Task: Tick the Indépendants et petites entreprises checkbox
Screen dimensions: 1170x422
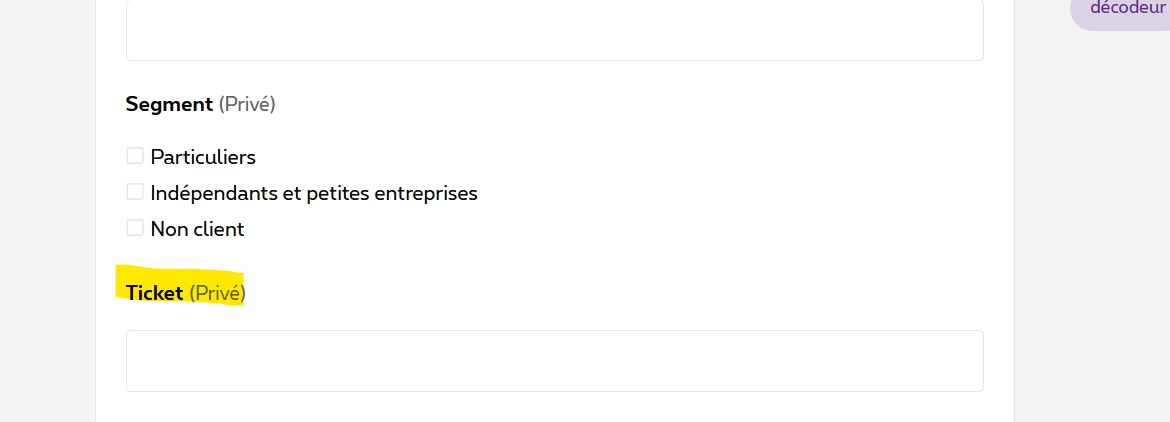Action: tap(135, 192)
